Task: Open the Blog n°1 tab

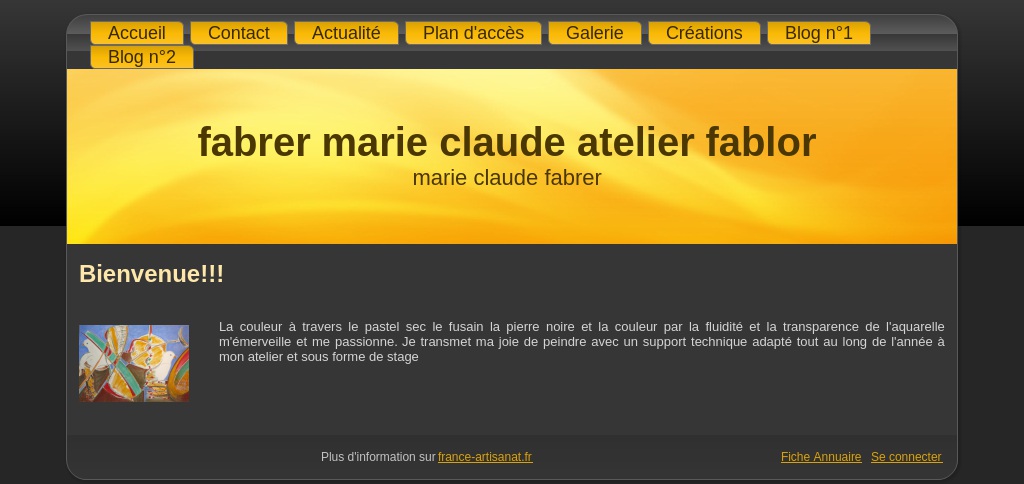Action: pos(818,33)
